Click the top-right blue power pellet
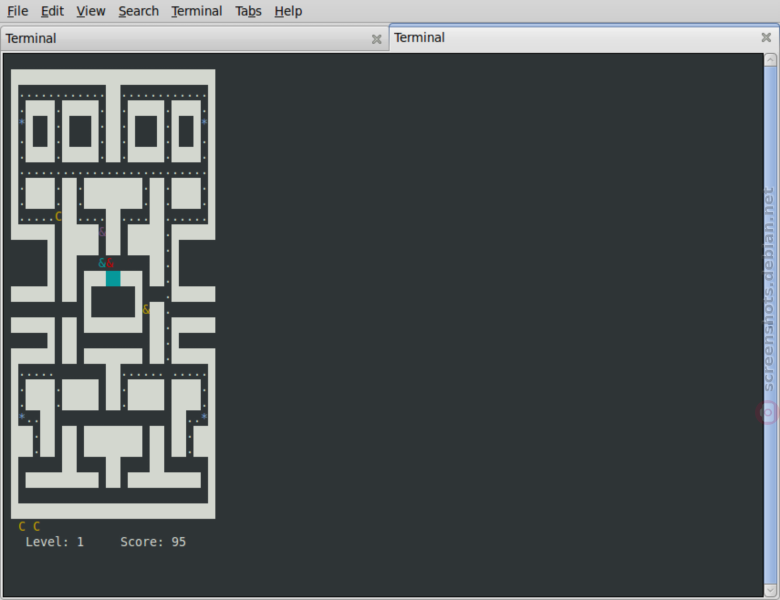Viewport: 780px width, 600px height. pyautogui.click(x=204, y=121)
